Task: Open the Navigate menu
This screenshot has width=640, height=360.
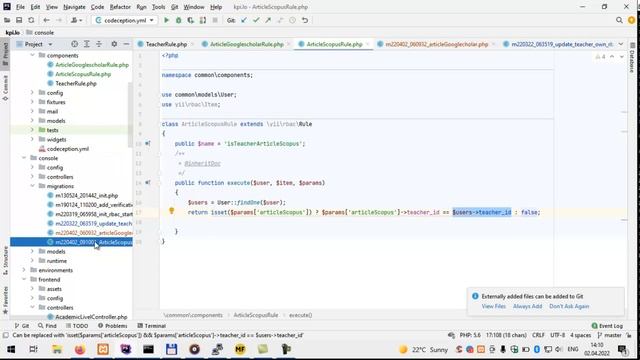Action: point(74,7)
